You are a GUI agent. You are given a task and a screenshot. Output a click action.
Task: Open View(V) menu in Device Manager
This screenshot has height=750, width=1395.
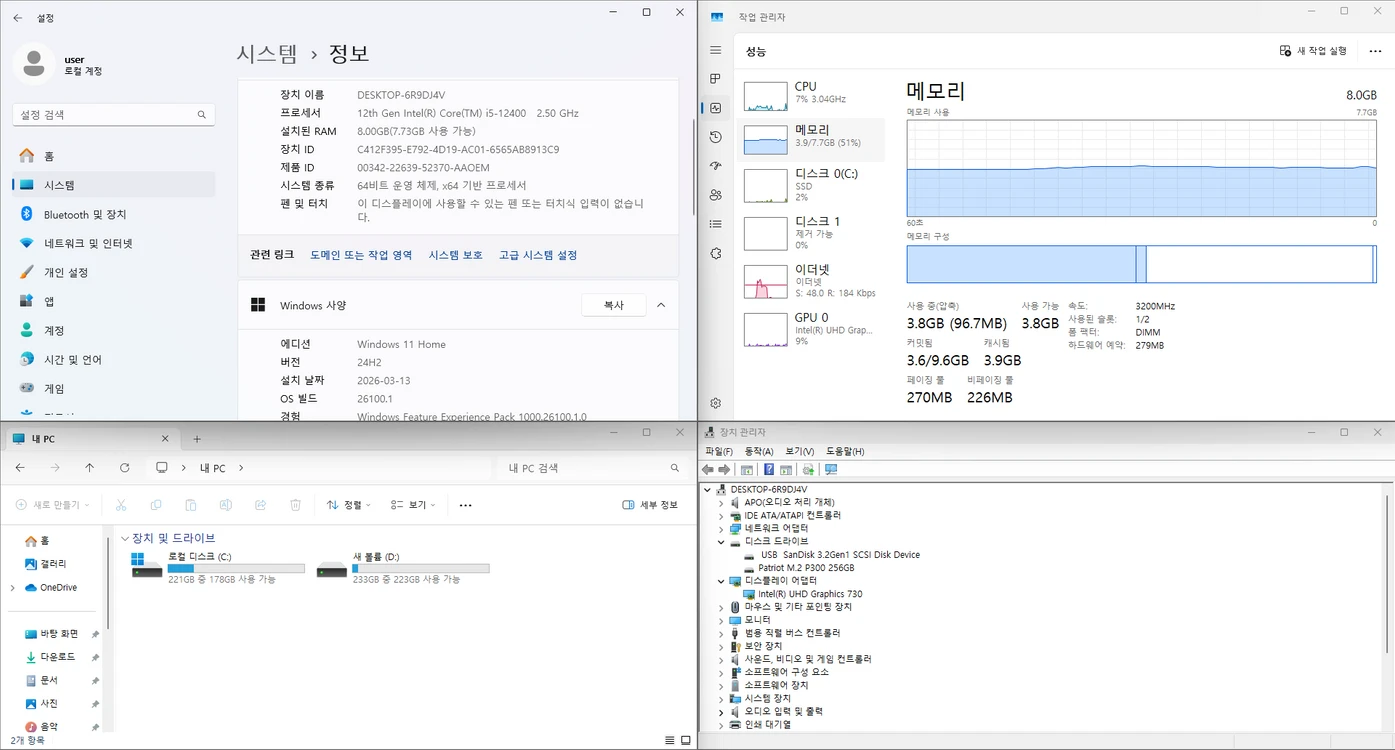[x=799, y=451]
